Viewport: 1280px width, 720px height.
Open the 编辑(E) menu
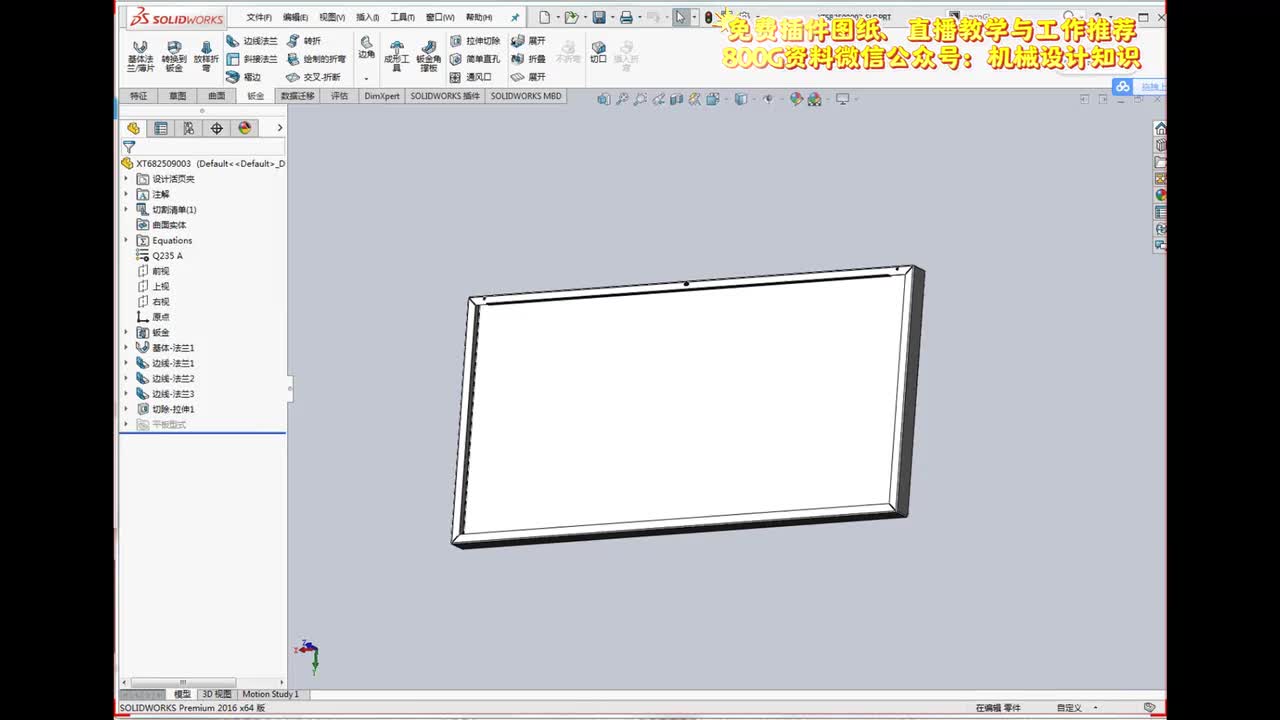pos(295,17)
